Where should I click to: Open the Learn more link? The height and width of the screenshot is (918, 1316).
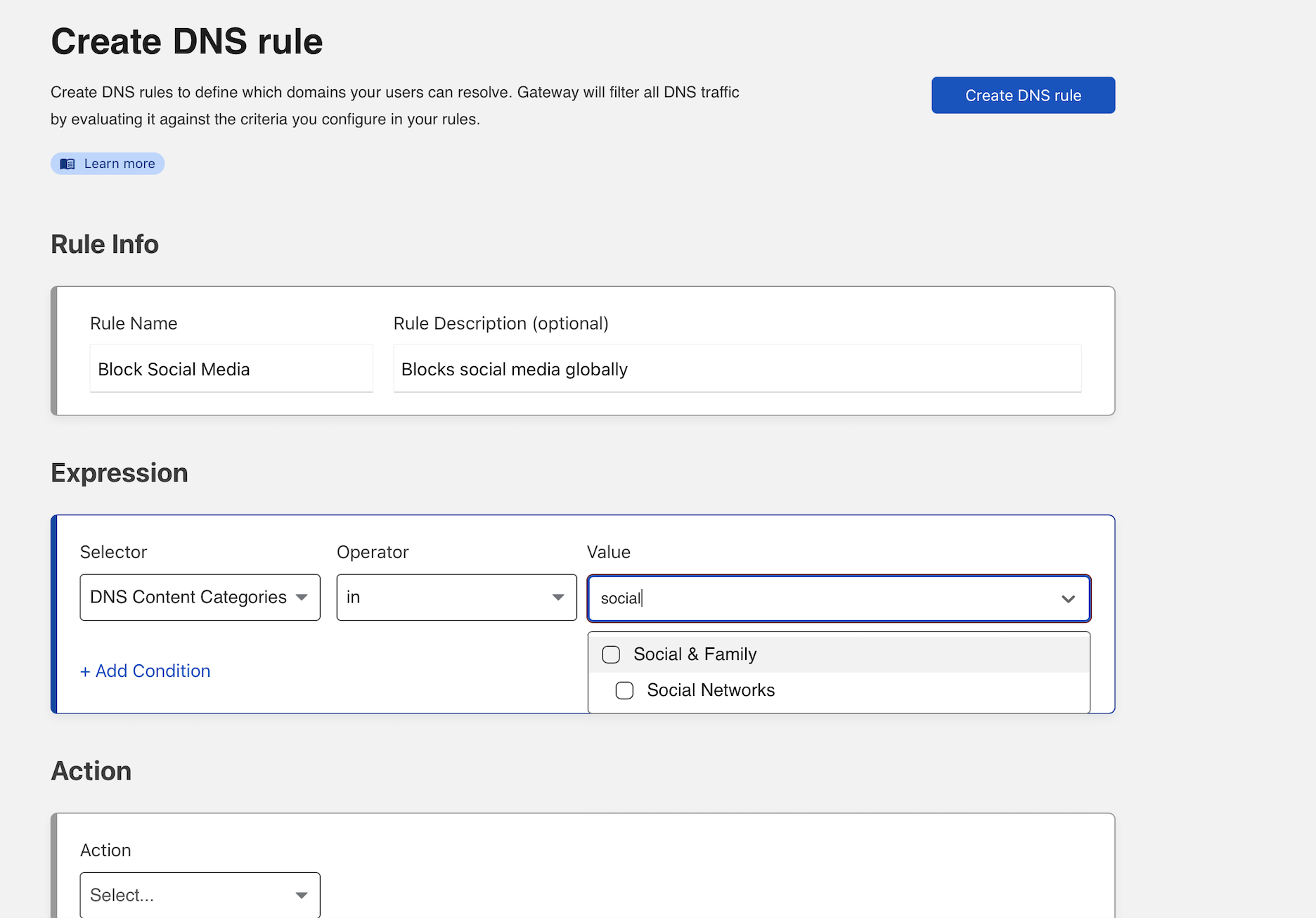pos(119,164)
